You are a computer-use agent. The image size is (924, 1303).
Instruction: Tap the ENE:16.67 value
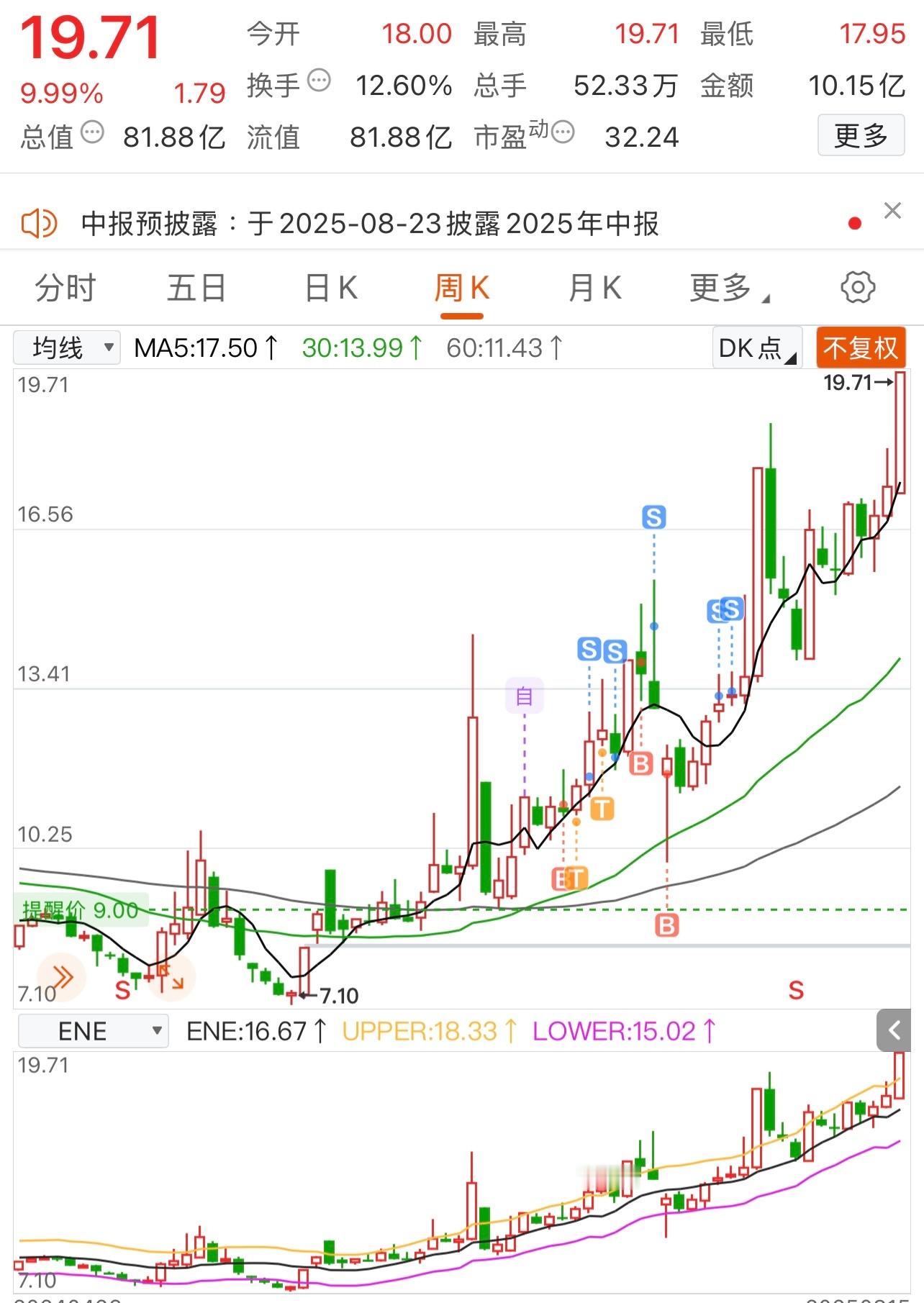[x=256, y=1031]
